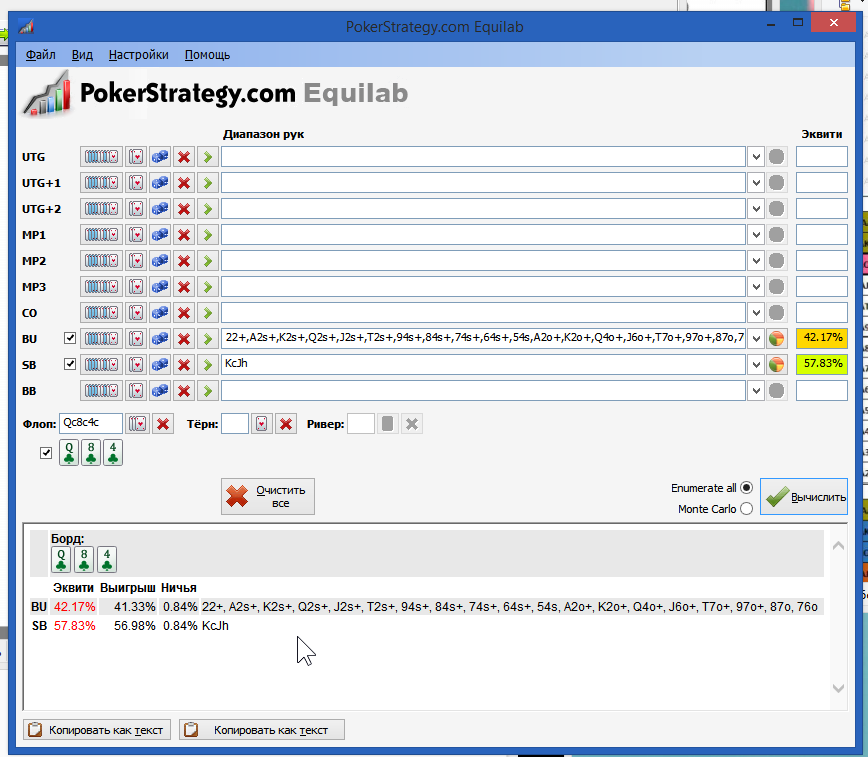Clear the MP1 row with red X

point(184,235)
